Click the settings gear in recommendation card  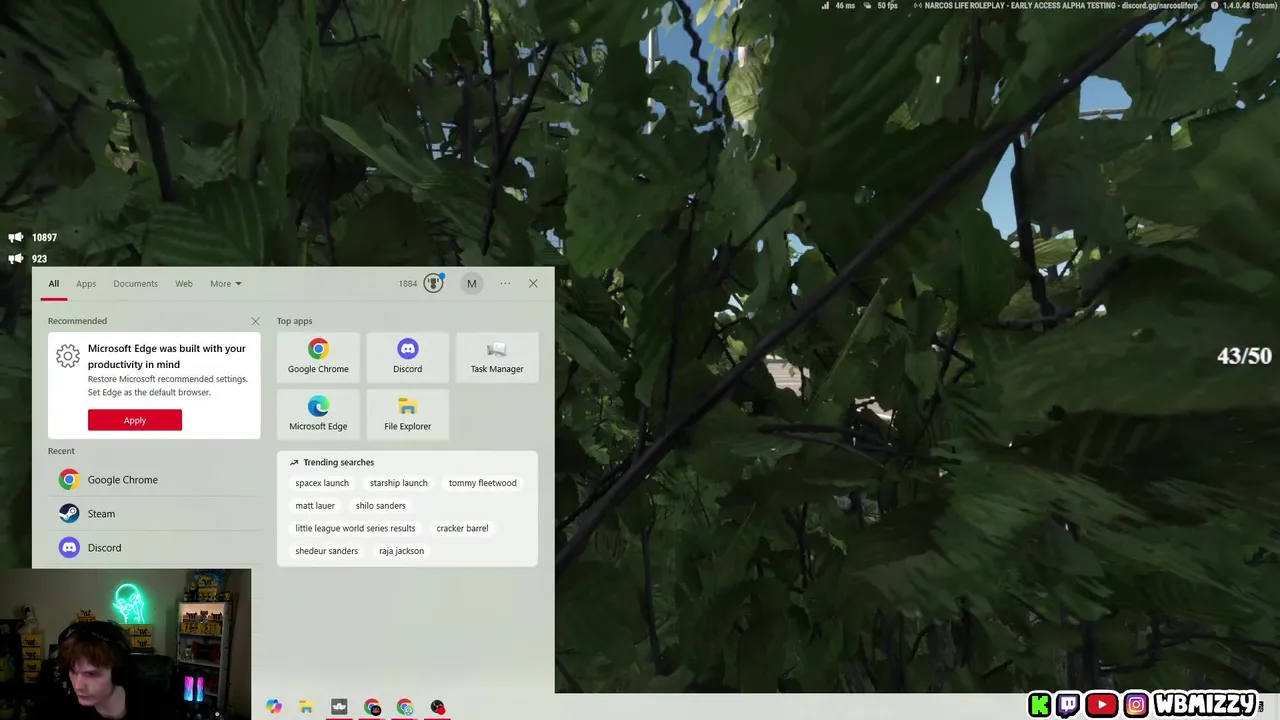point(68,356)
